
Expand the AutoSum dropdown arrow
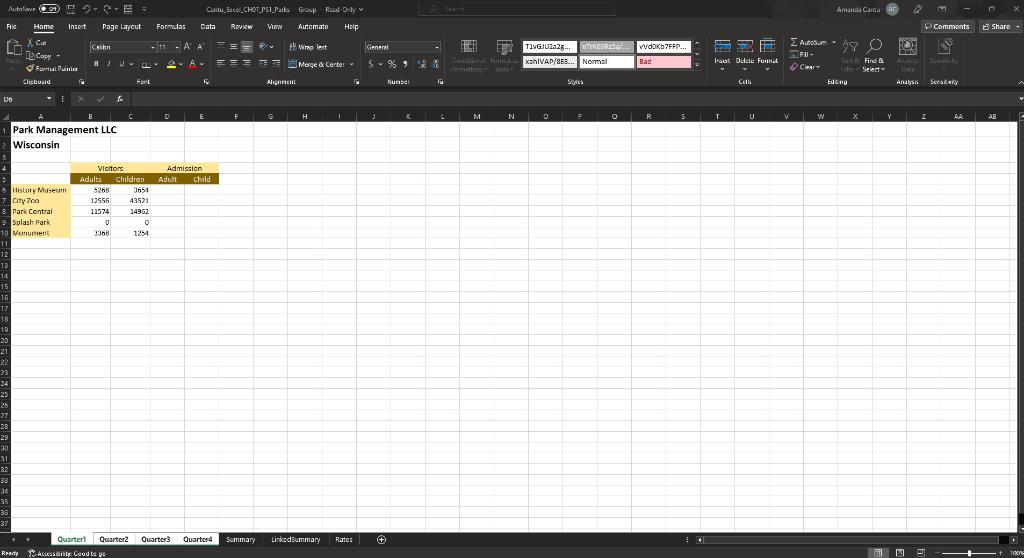coord(834,42)
